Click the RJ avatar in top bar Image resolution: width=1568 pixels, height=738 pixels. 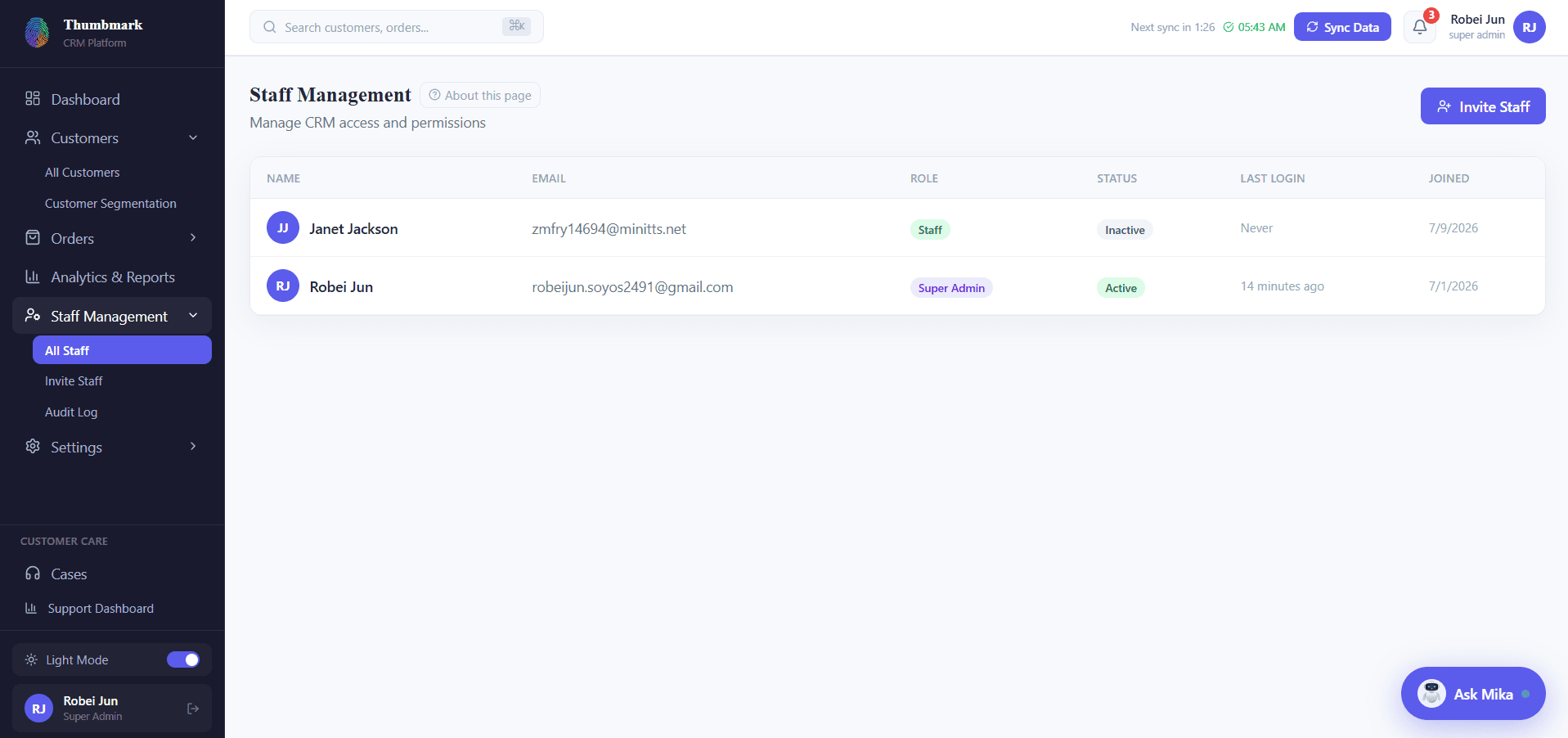(x=1530, y=27)
